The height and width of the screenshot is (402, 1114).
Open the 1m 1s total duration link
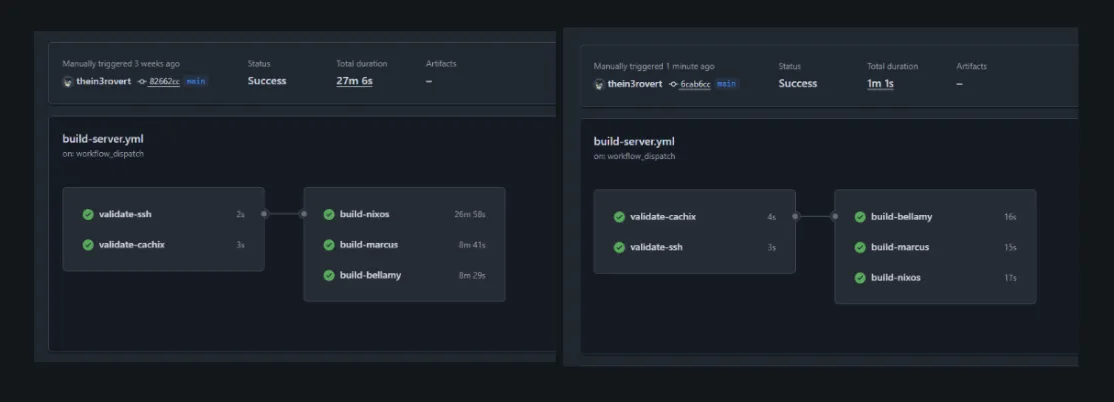880,84
